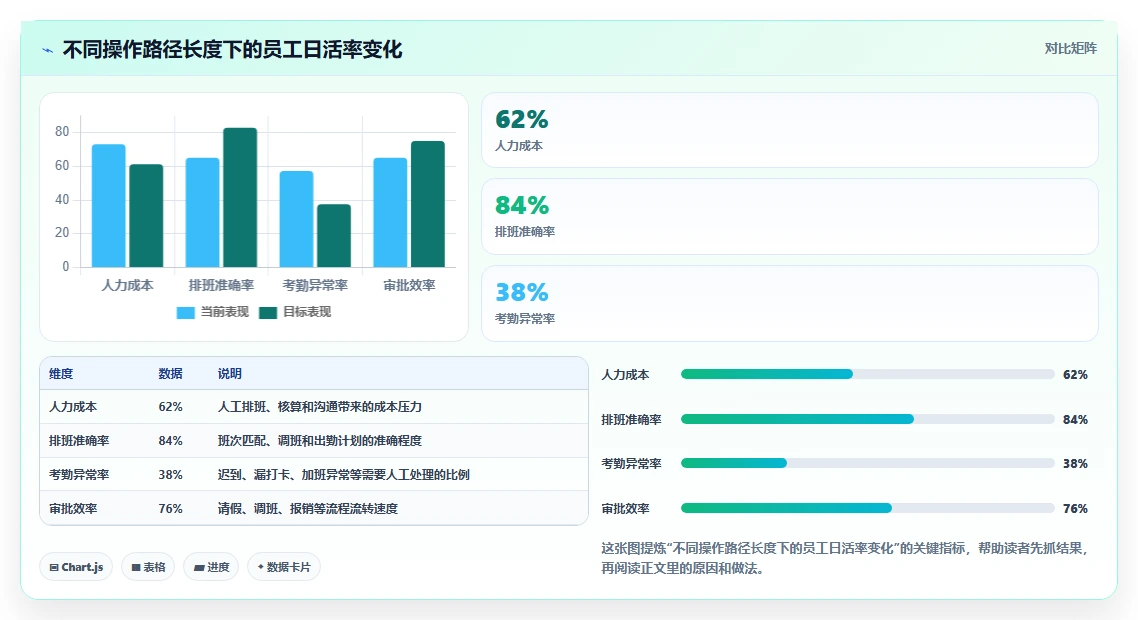The image size is (1138, 620).
Task: Click the 当前表现 bar for 审批效率
Action: (390, 212)
